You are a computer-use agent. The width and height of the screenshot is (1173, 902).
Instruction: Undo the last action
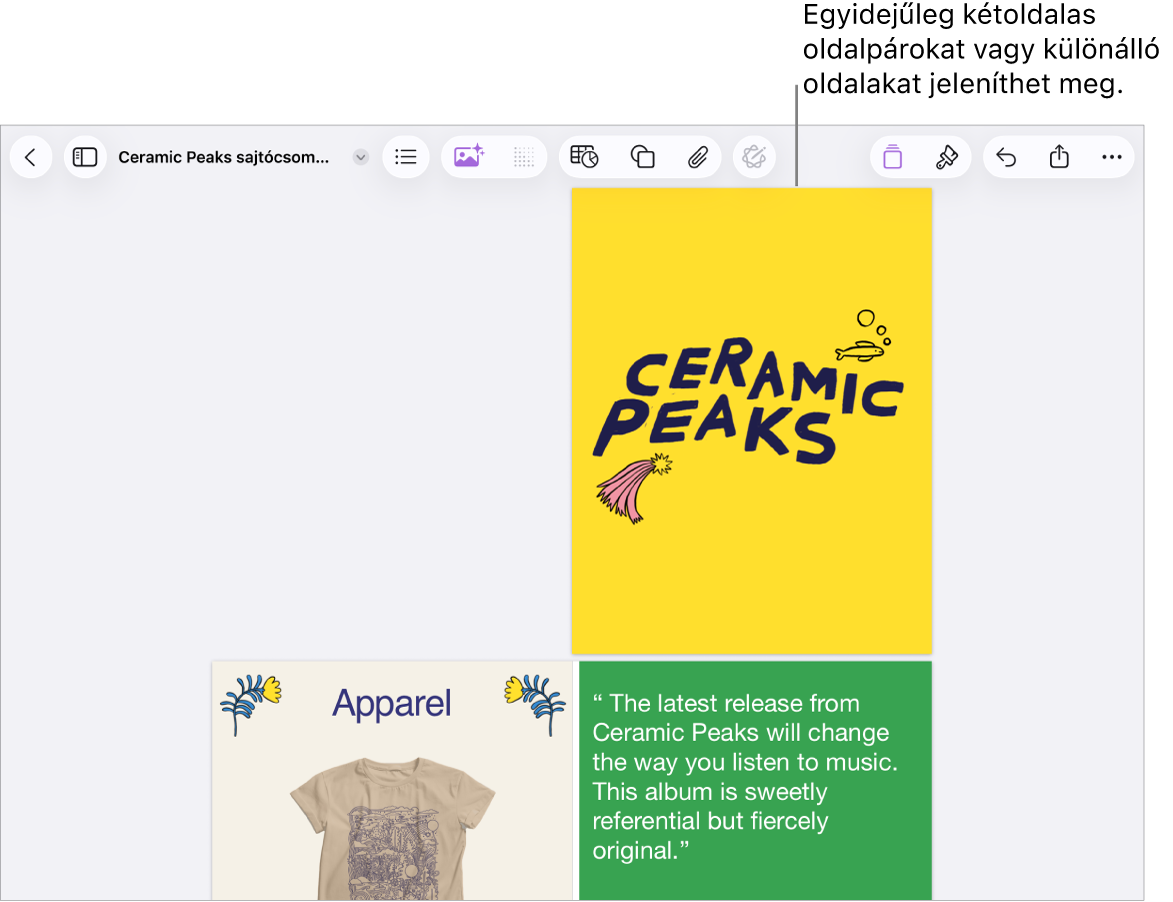coord(1006,157)
